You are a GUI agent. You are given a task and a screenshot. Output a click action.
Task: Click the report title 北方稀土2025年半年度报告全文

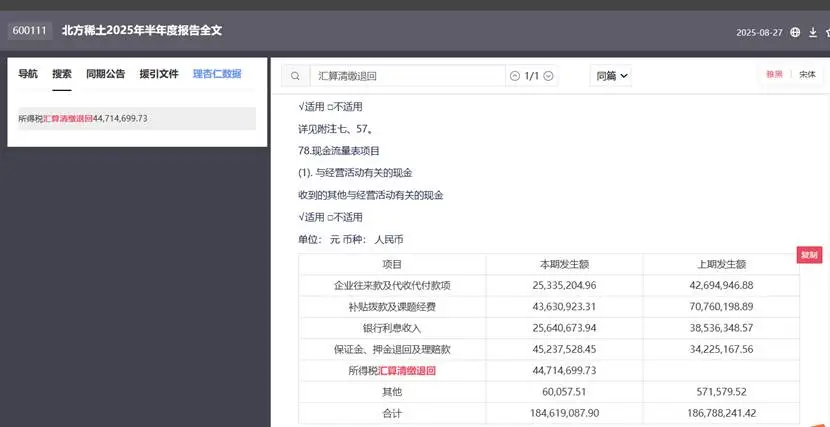tap(142, 30)
